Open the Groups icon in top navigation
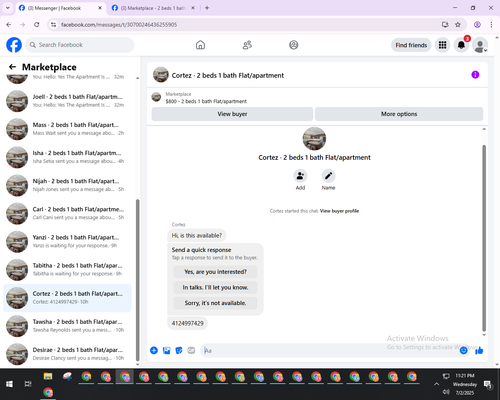This screenshot has width=500, height=400. point(294,45)
